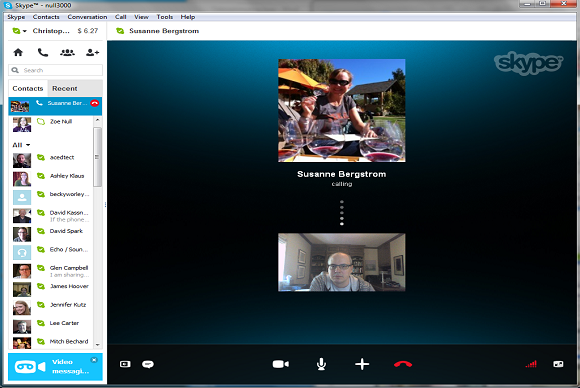Select contact beckyworley
The width and height of the screenshot is (580, 388).
pos(51,198)
